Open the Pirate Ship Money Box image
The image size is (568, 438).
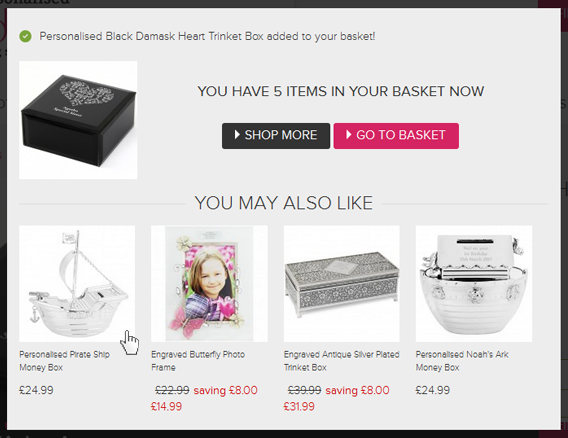pos(77,284)
